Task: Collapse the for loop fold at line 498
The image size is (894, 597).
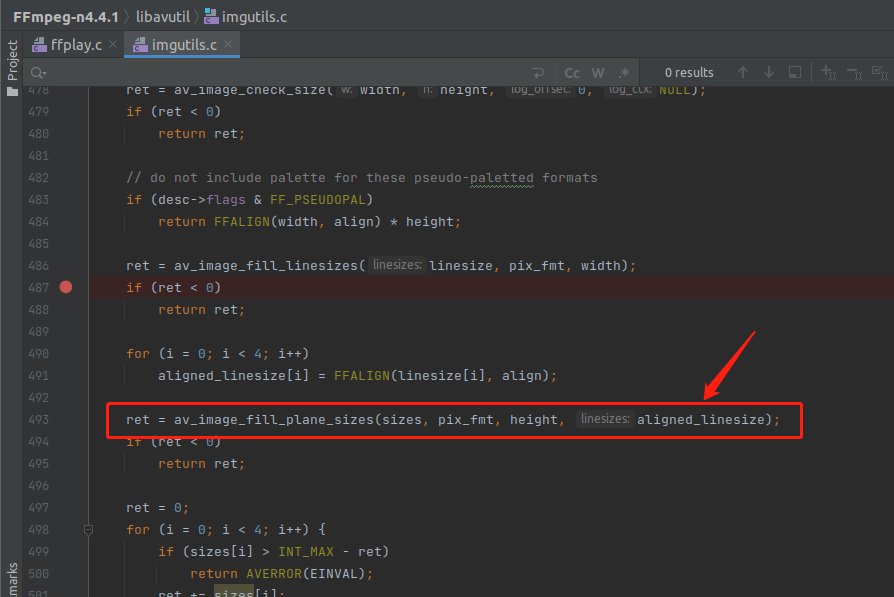Action: pyautogui.click(x=88, y=529)
